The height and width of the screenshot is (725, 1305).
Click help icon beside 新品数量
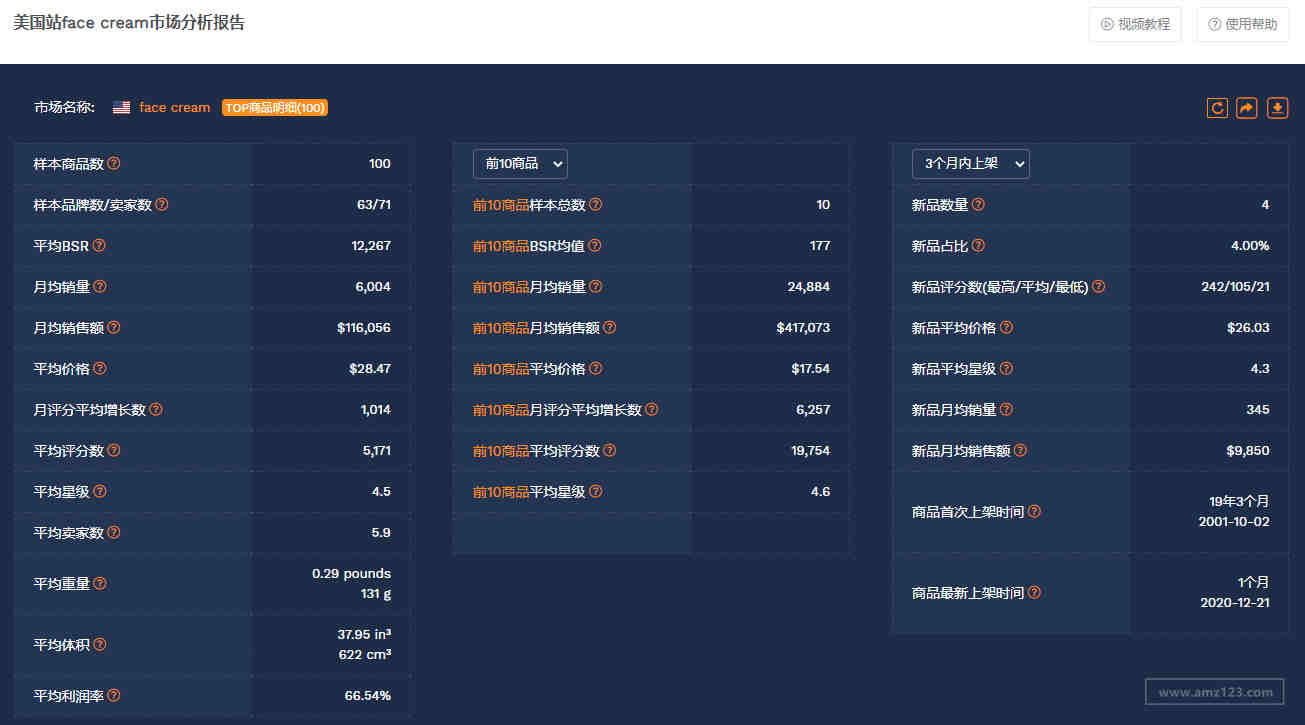click(x=978, y=205)
